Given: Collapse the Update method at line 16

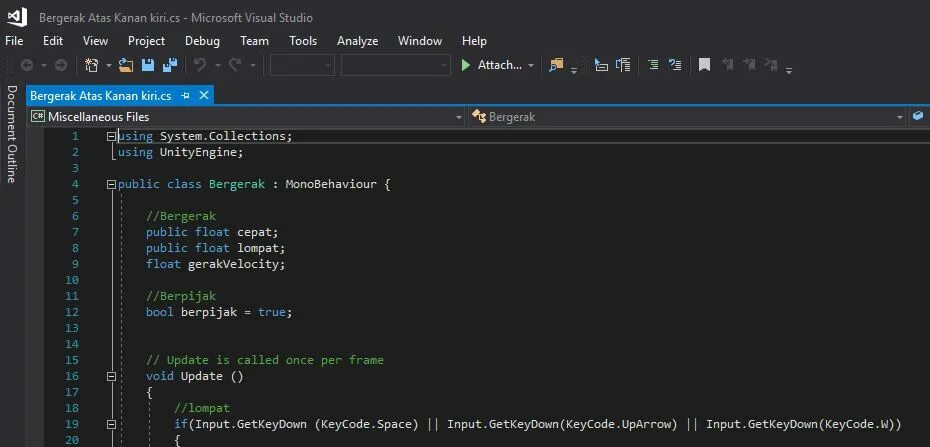Looking at the screenshot, I should (x=110, y=376).
